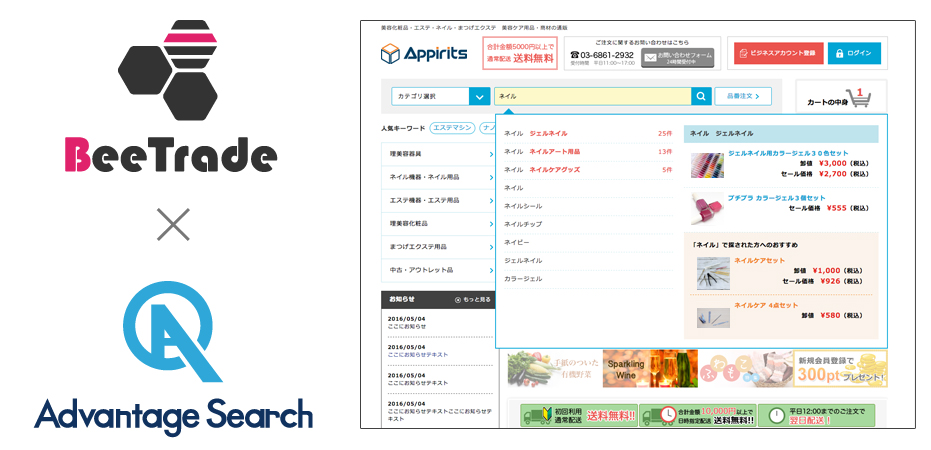Click the 10,000円以上 送料無料 green banner
Screen dimensions: 931x450
point(698,416)
